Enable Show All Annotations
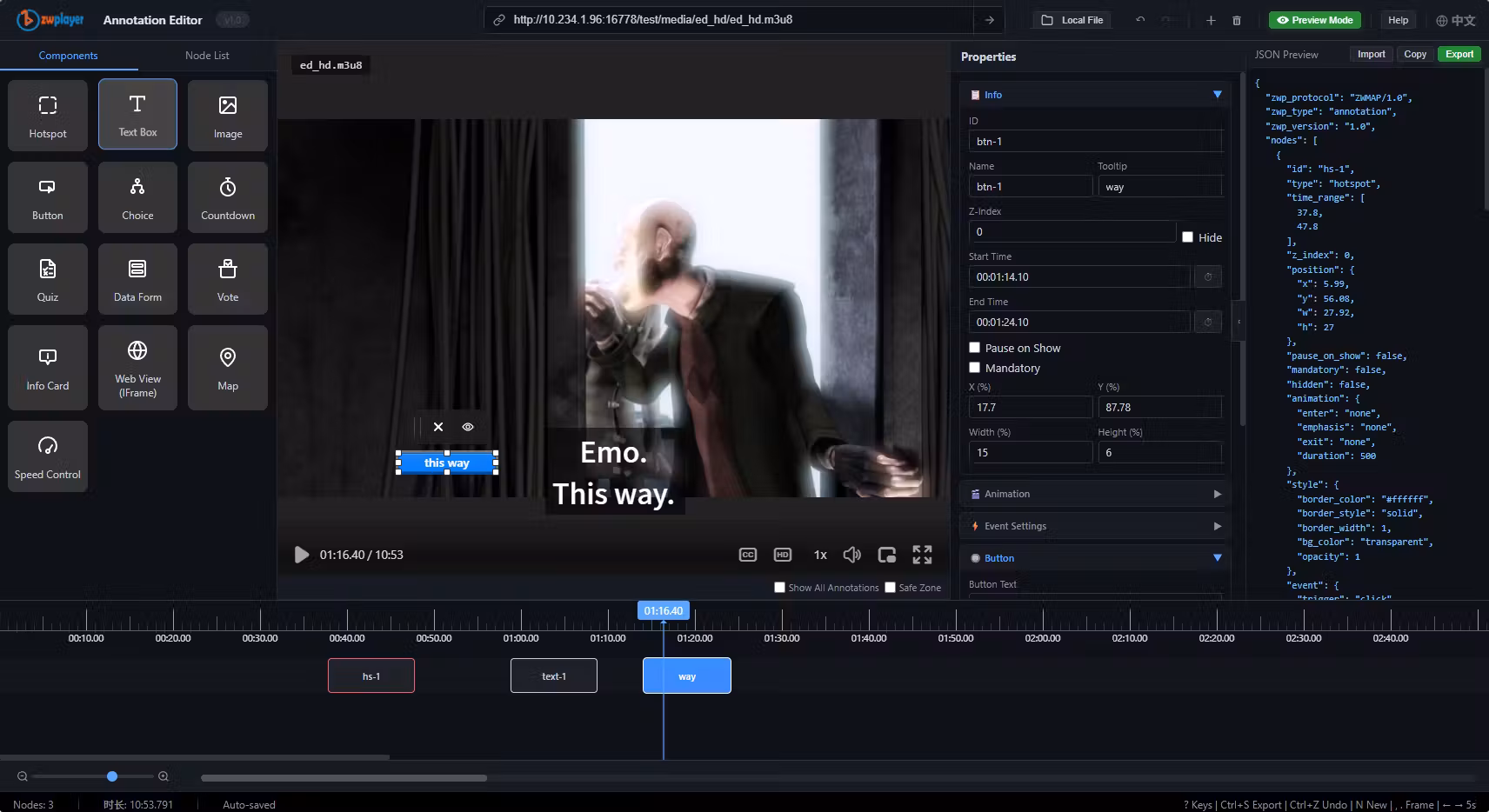Screen dimensions: 1489x812 tap(780, 588)
